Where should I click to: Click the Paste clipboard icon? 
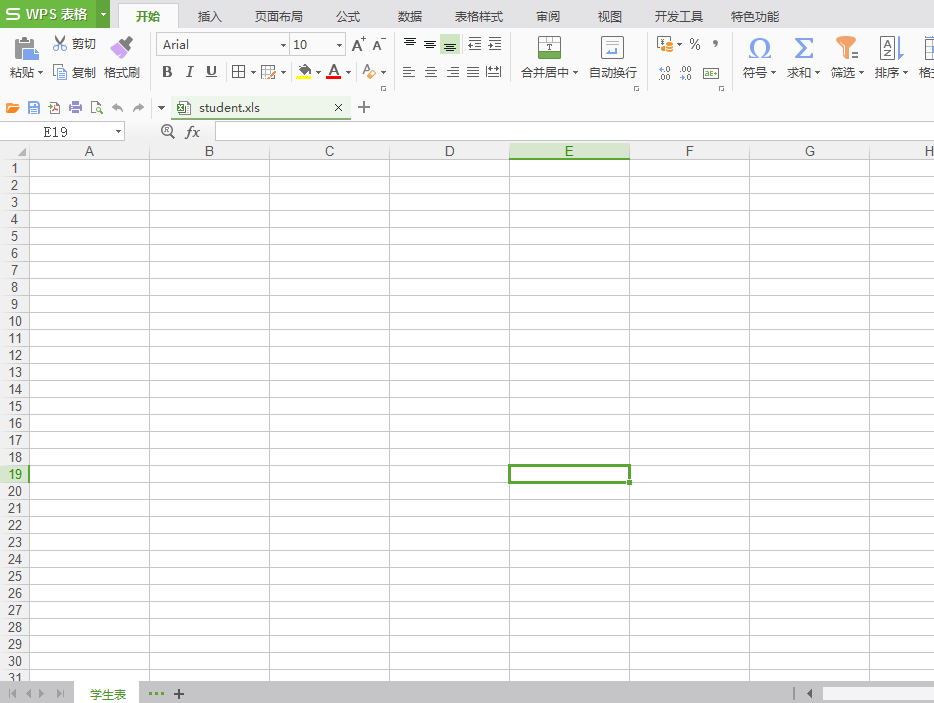26,49
